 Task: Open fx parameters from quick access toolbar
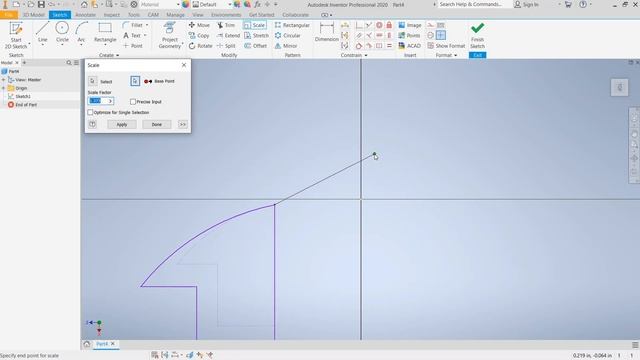(x=257, y=4)
